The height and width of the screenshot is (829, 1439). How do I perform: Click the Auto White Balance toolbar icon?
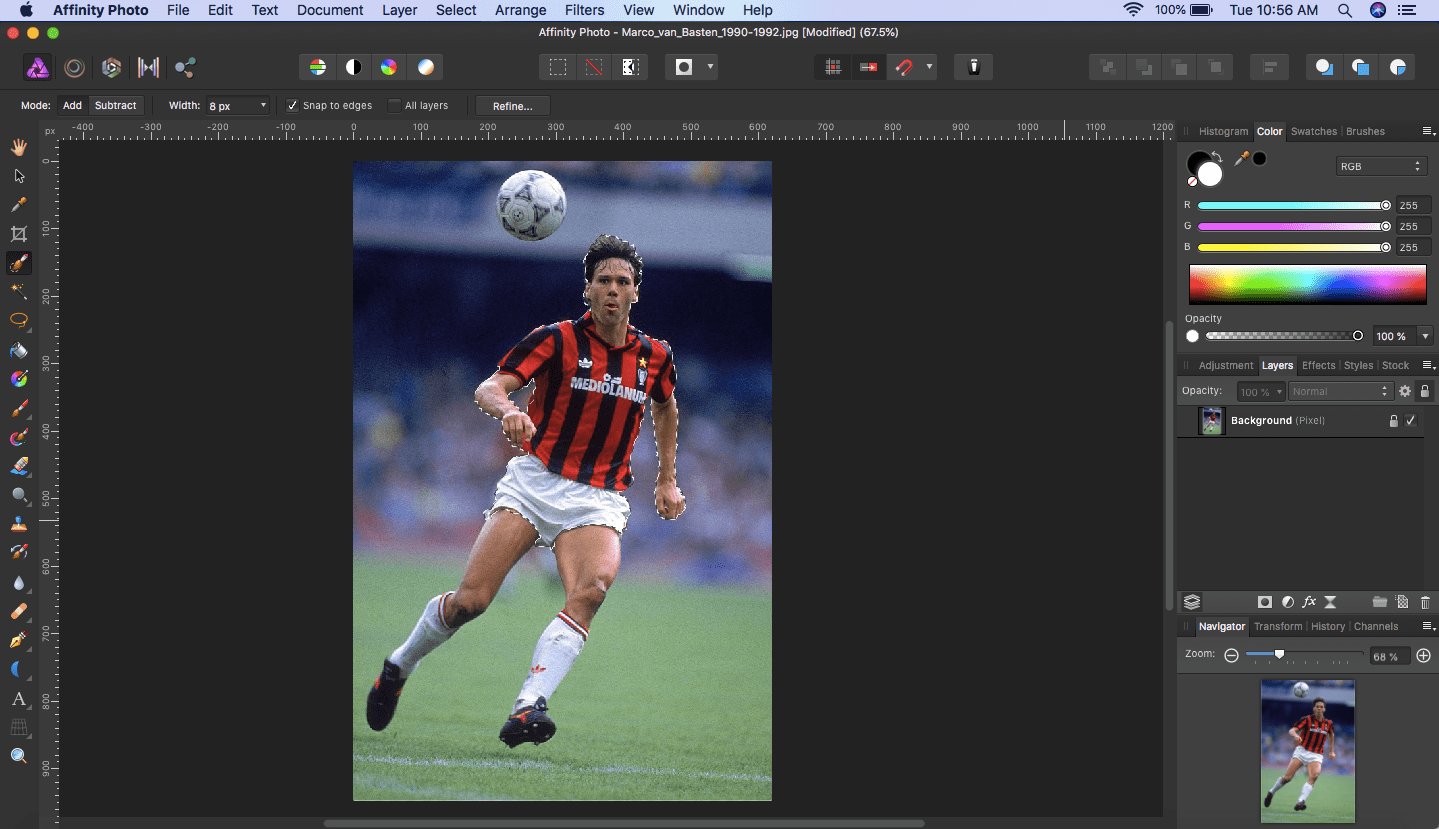click(426, 68)
